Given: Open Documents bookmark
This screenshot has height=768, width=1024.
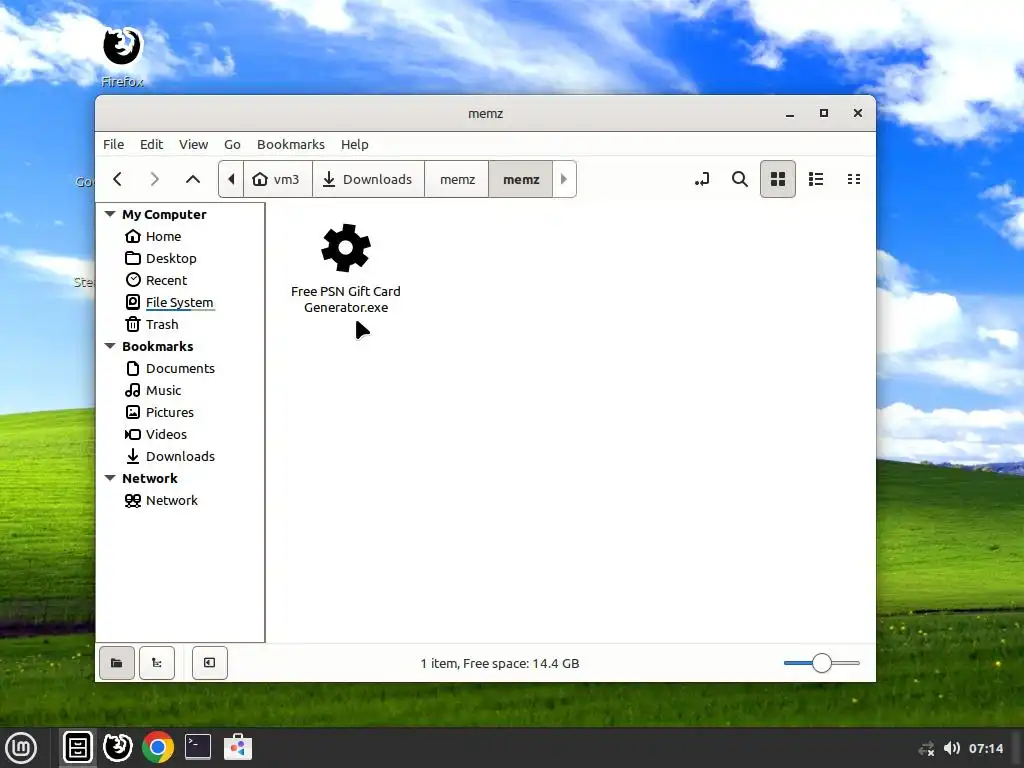Looking at the screenshot, I should (x=180, y=368).
